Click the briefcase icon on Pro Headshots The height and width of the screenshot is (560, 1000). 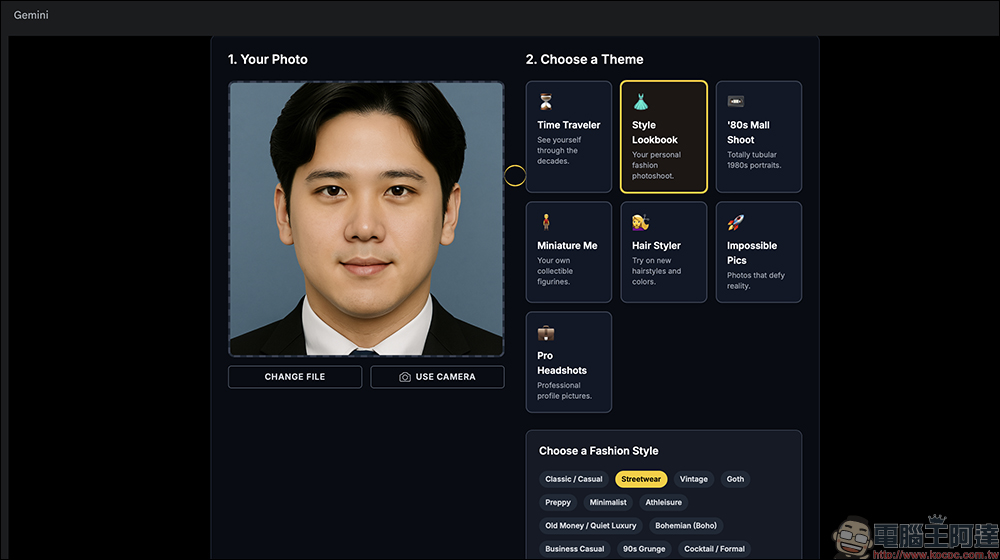[x=546, y=332]
